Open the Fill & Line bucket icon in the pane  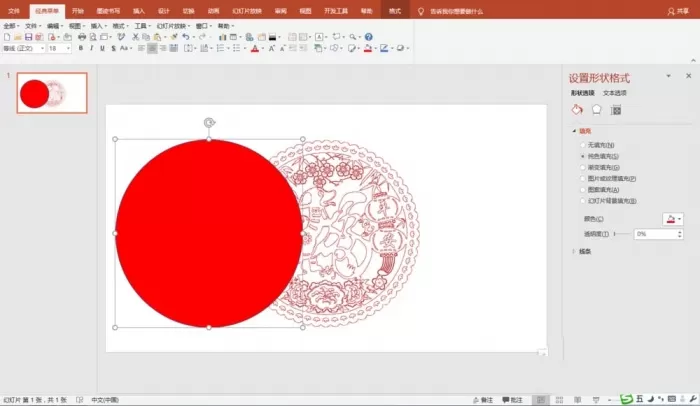coord(577,110)
